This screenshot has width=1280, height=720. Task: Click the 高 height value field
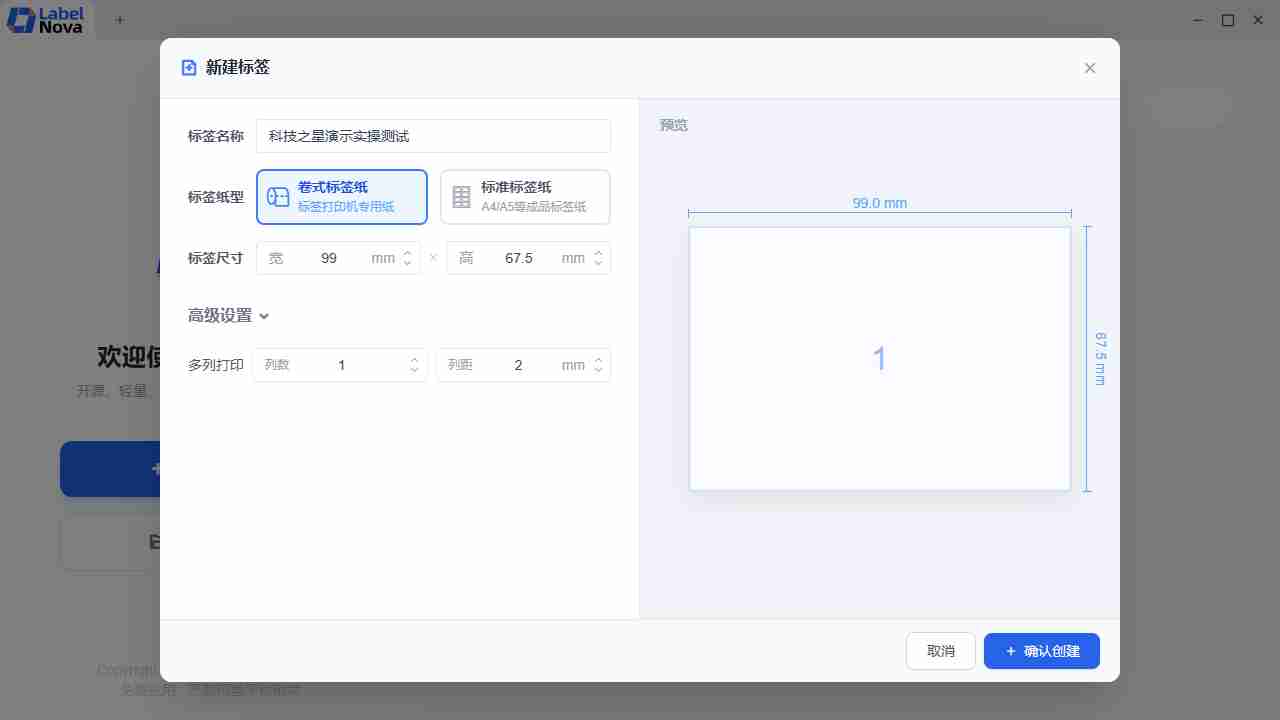click(518, 258)
